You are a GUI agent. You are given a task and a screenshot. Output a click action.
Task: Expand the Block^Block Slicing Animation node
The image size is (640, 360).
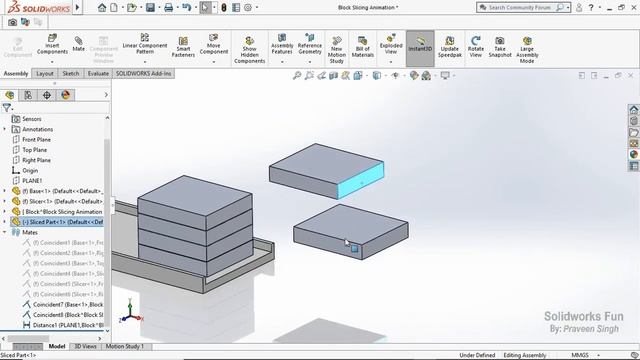pyautogui.click(x=4, y=211)
